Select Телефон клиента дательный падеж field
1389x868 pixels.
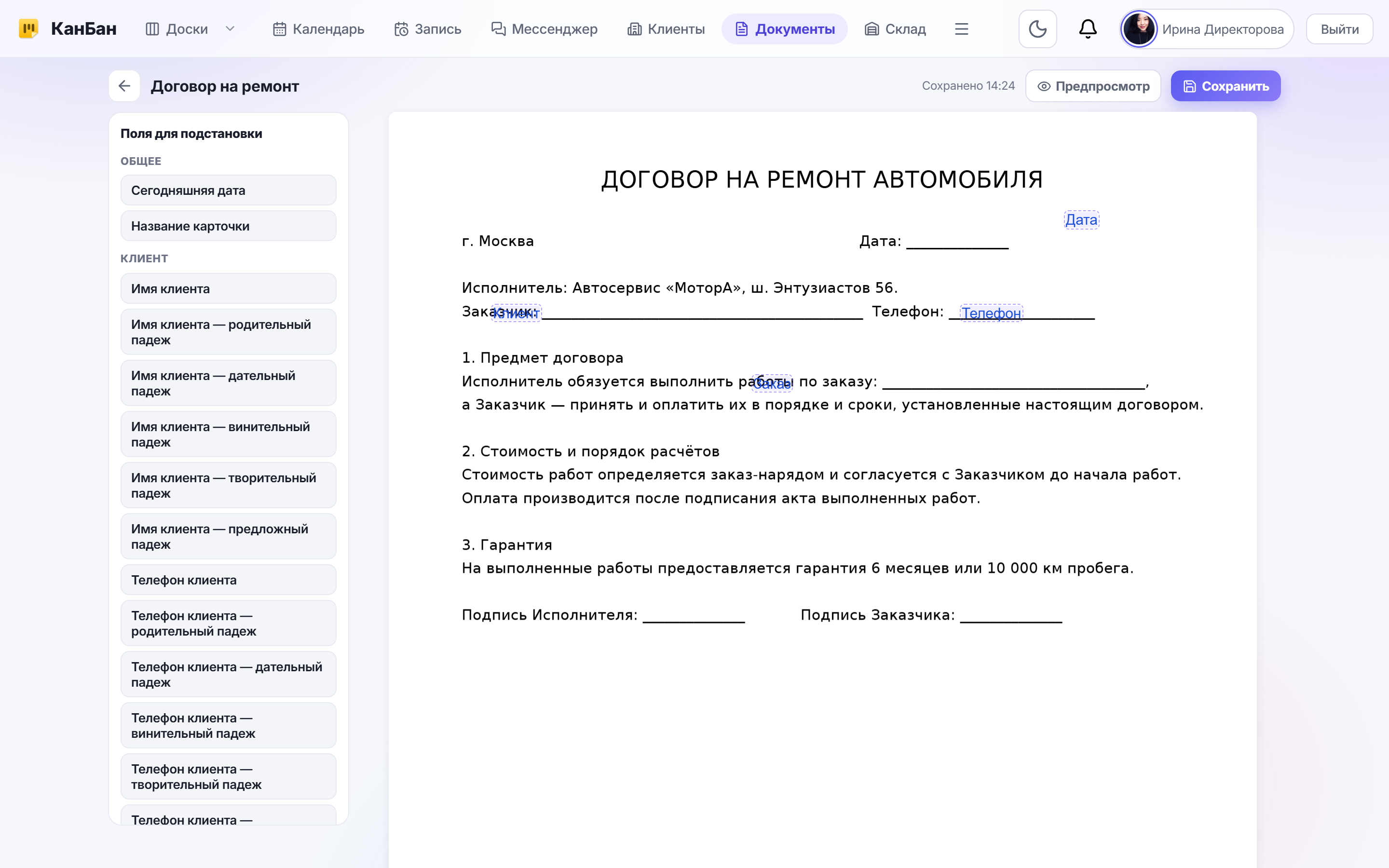229,674
